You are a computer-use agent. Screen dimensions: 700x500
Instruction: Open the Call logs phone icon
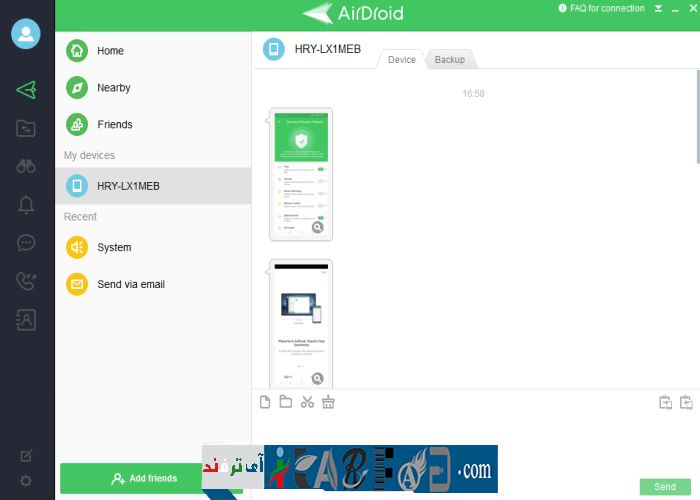[x=27, y=281]
